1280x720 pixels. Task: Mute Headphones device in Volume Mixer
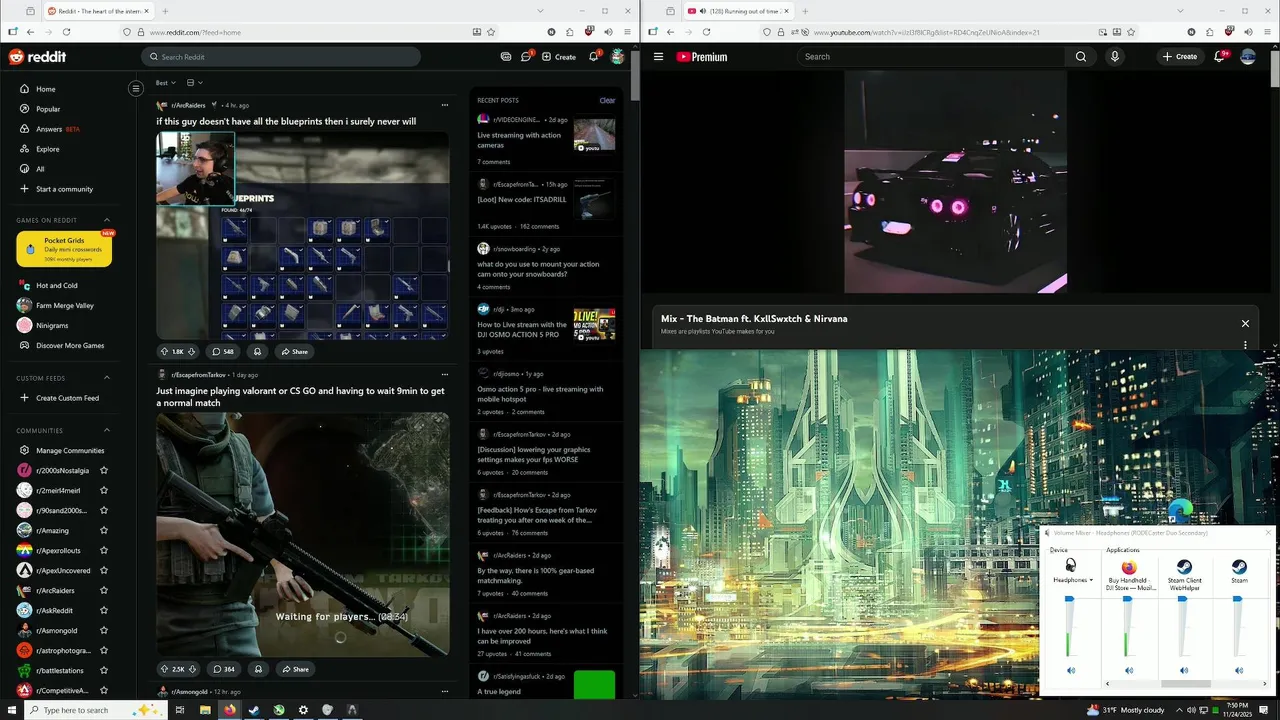1071,670
